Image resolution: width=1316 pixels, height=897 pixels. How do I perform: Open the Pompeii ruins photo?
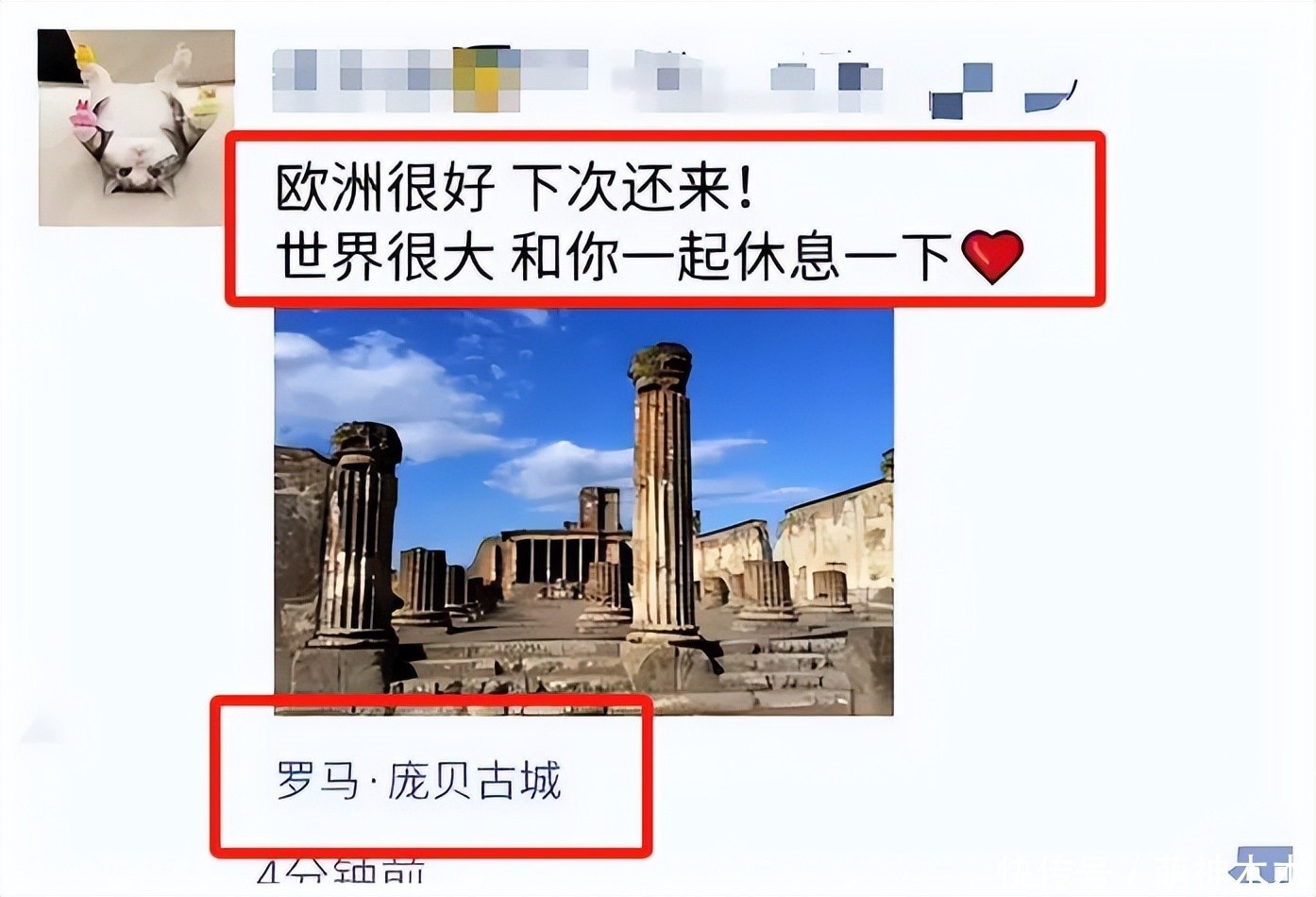point(583,512)
